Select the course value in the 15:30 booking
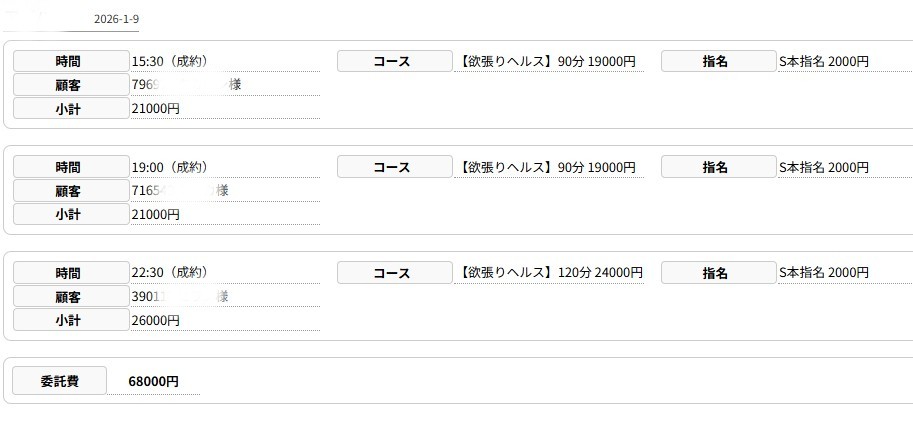The width and height of the screenshot is (913, 430). tap(548, 62)
